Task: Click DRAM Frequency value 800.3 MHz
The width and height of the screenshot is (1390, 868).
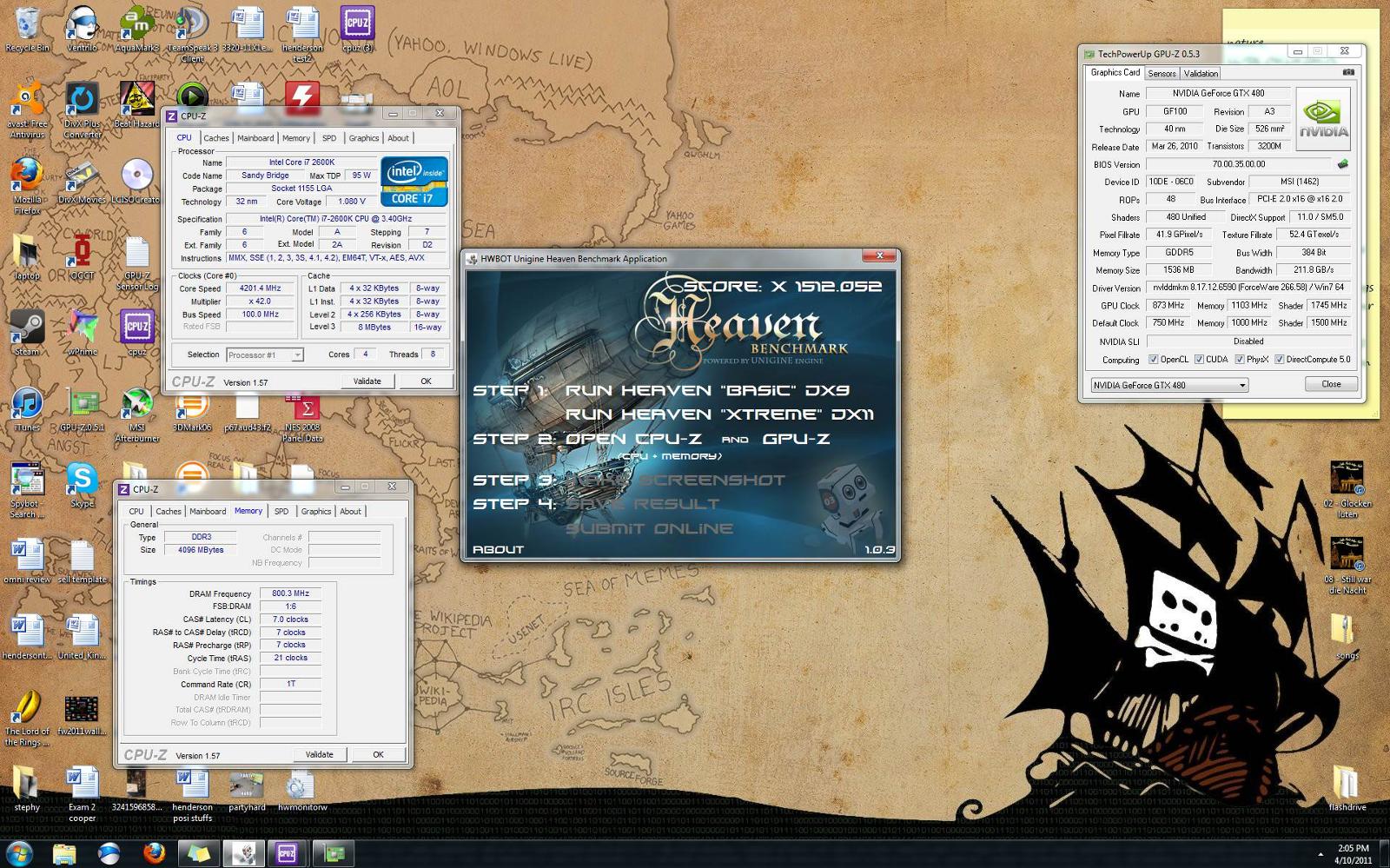Action: pos(290,593)
